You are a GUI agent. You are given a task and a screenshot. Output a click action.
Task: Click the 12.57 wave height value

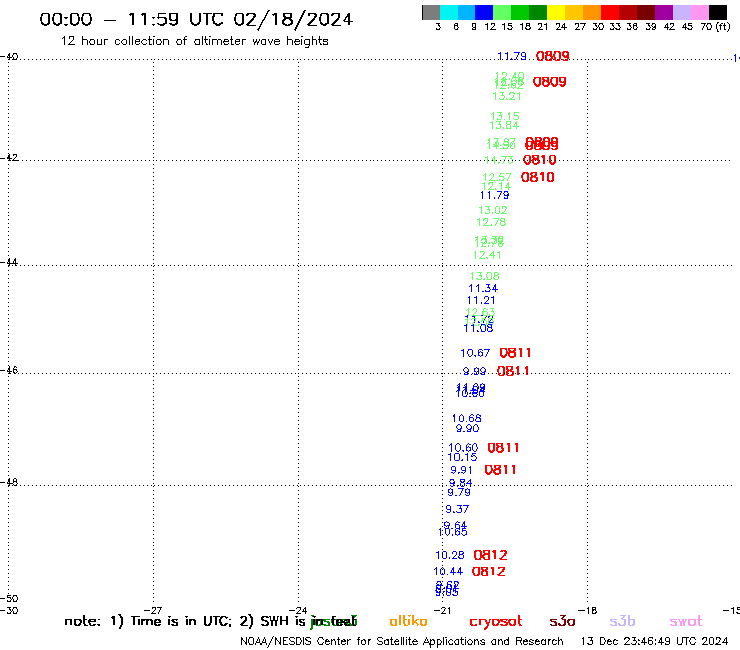tap(497, 177)
